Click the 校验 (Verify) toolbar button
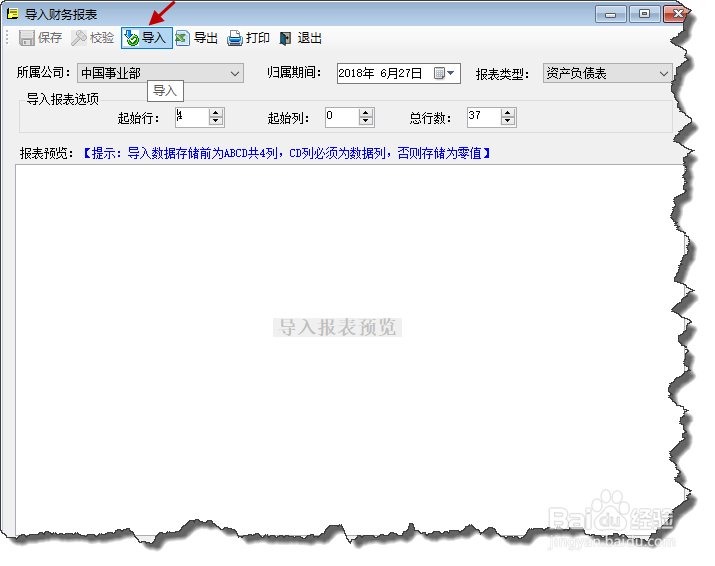This screenshot has width=715, height=566. [x=93, y=38]
